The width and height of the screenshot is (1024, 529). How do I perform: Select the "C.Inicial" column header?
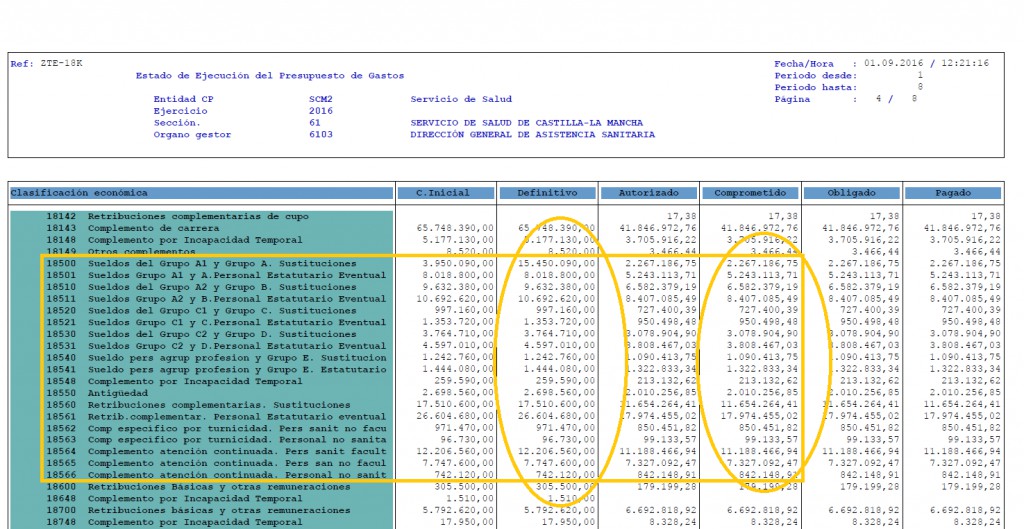click(443, 193)
